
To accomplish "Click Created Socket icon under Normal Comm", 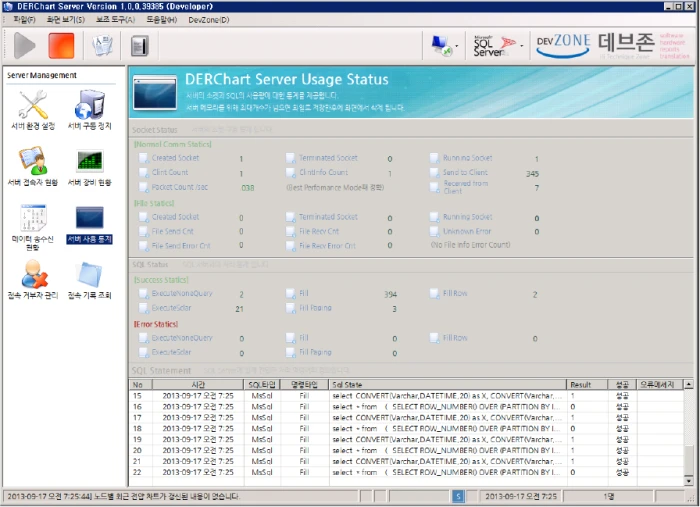I will pyautogui.click(x=143, y=158).
